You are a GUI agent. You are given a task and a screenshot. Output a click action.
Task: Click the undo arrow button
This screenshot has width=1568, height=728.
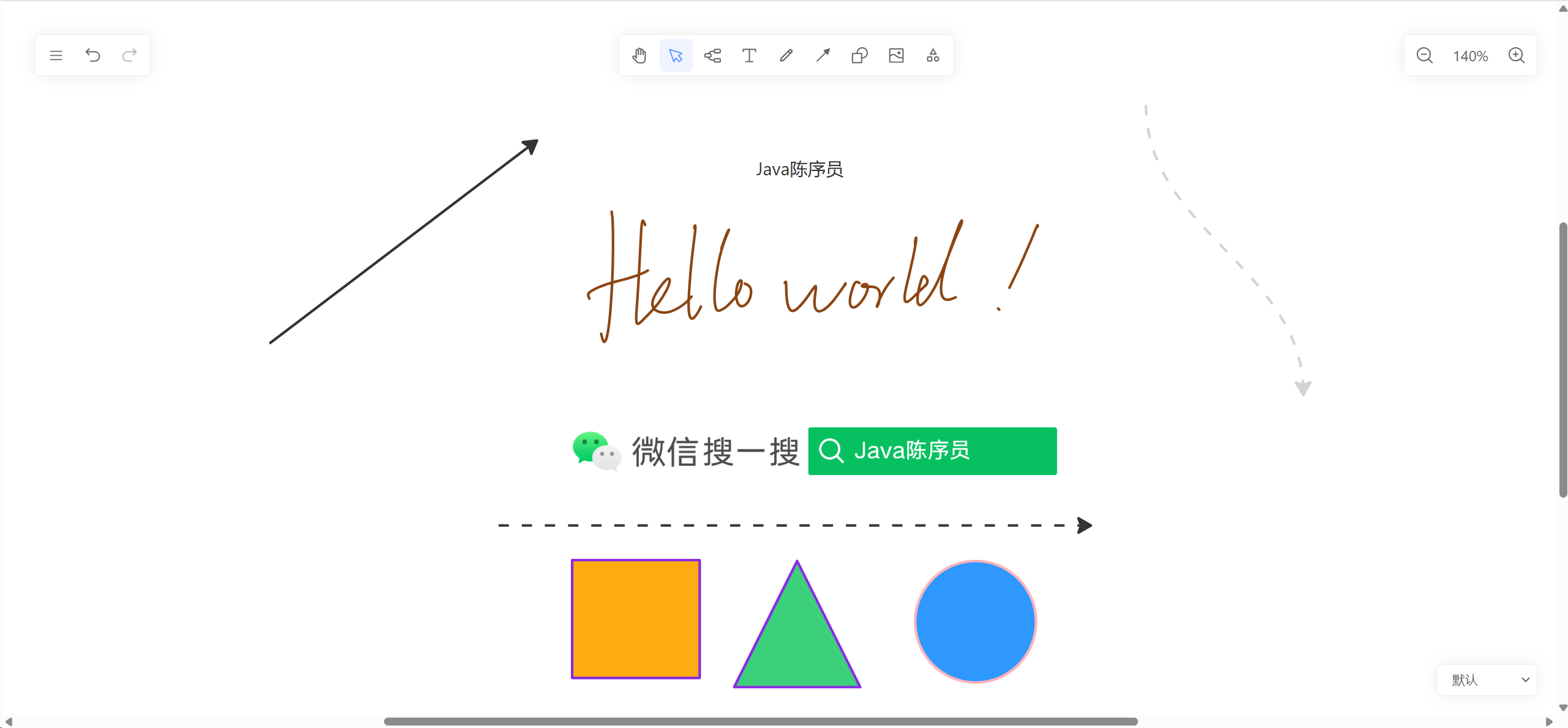pyautogui.click(x=92, y=56)
